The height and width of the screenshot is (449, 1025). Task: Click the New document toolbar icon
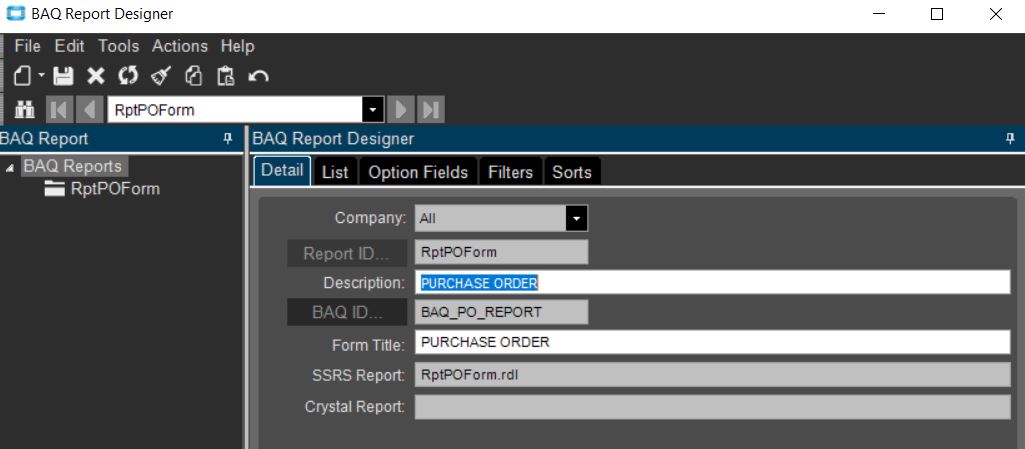(x=23, y=76)
